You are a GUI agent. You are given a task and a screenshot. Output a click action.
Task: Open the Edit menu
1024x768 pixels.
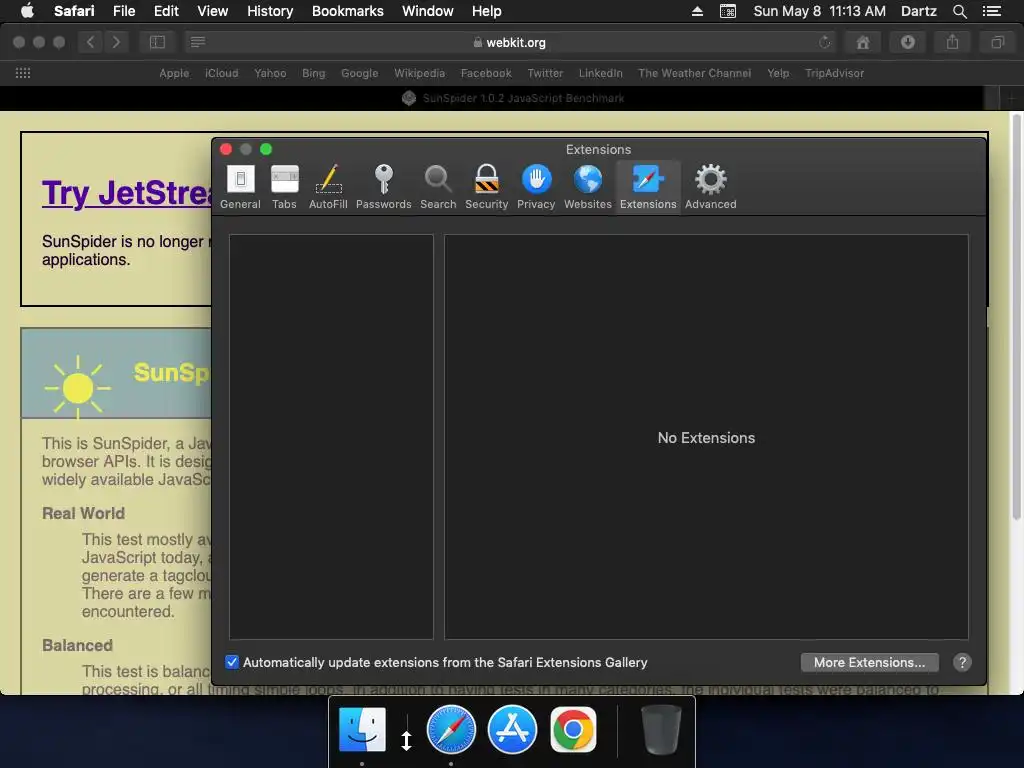(166, 11)
